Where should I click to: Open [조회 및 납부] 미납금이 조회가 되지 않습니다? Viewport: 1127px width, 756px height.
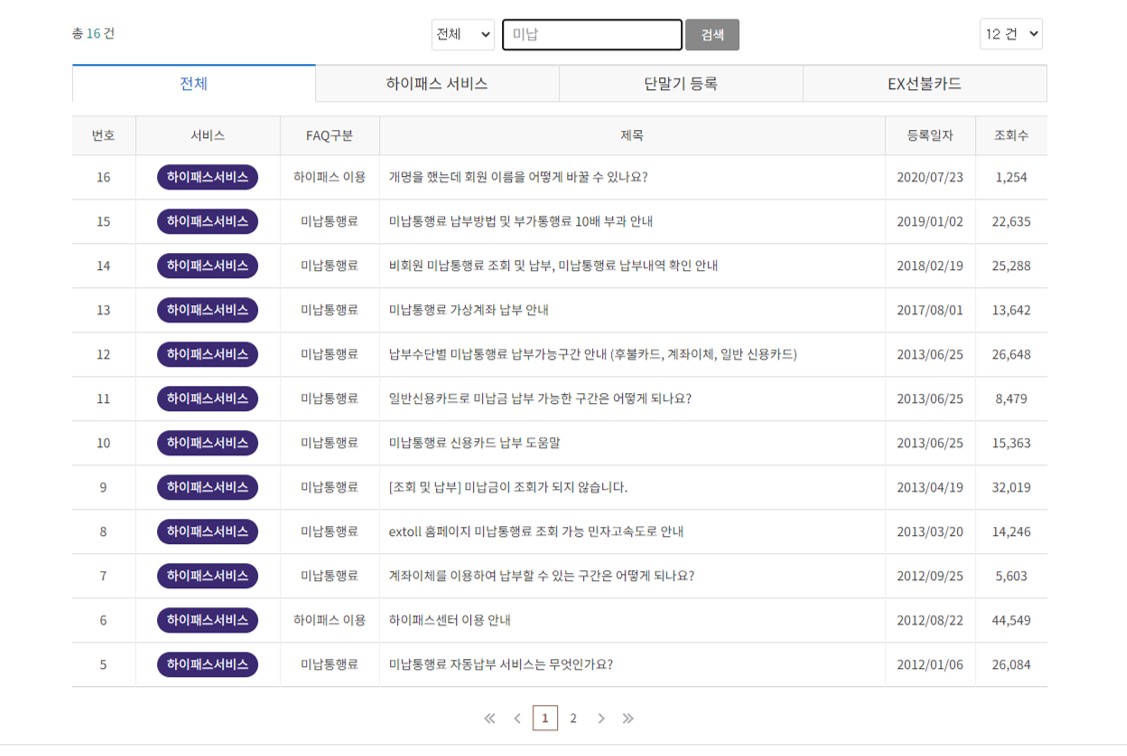pos(508,487)
